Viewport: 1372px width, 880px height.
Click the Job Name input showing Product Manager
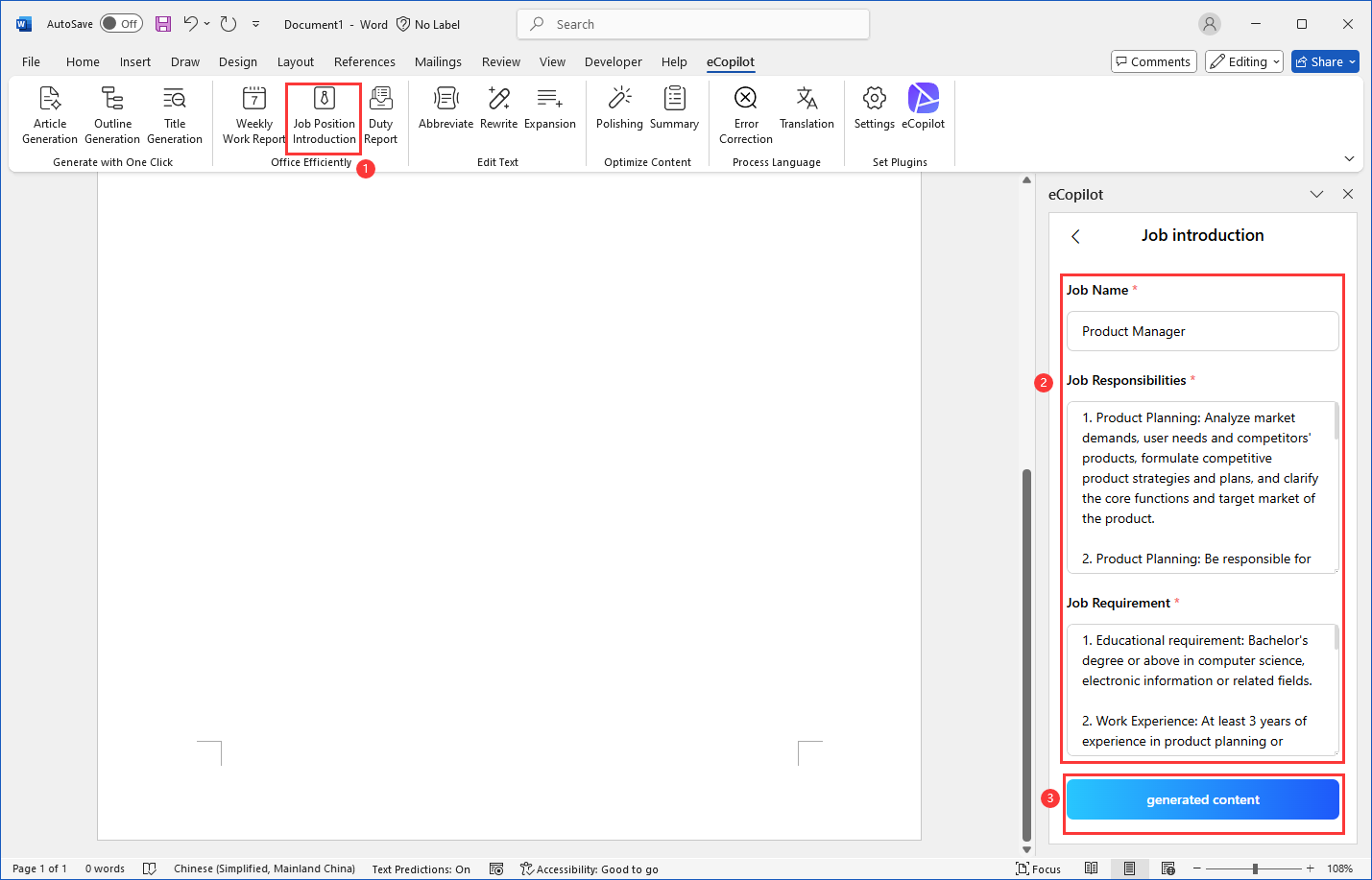click(1202, 330)
